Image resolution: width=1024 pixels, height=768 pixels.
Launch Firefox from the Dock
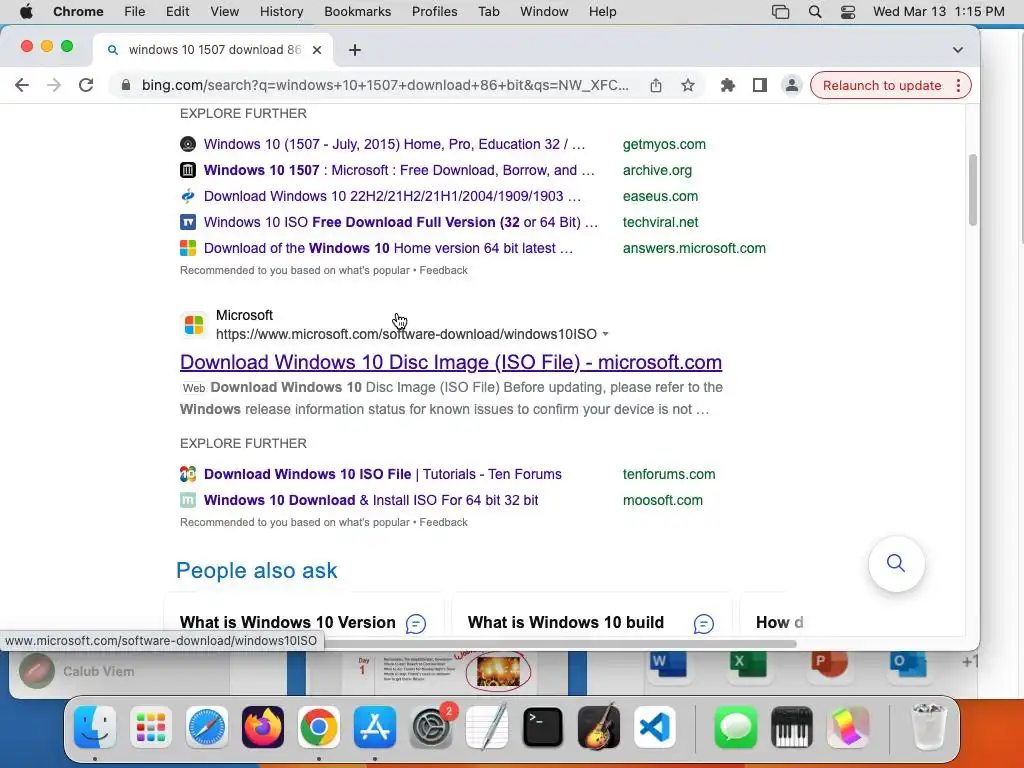coord(263,727)
